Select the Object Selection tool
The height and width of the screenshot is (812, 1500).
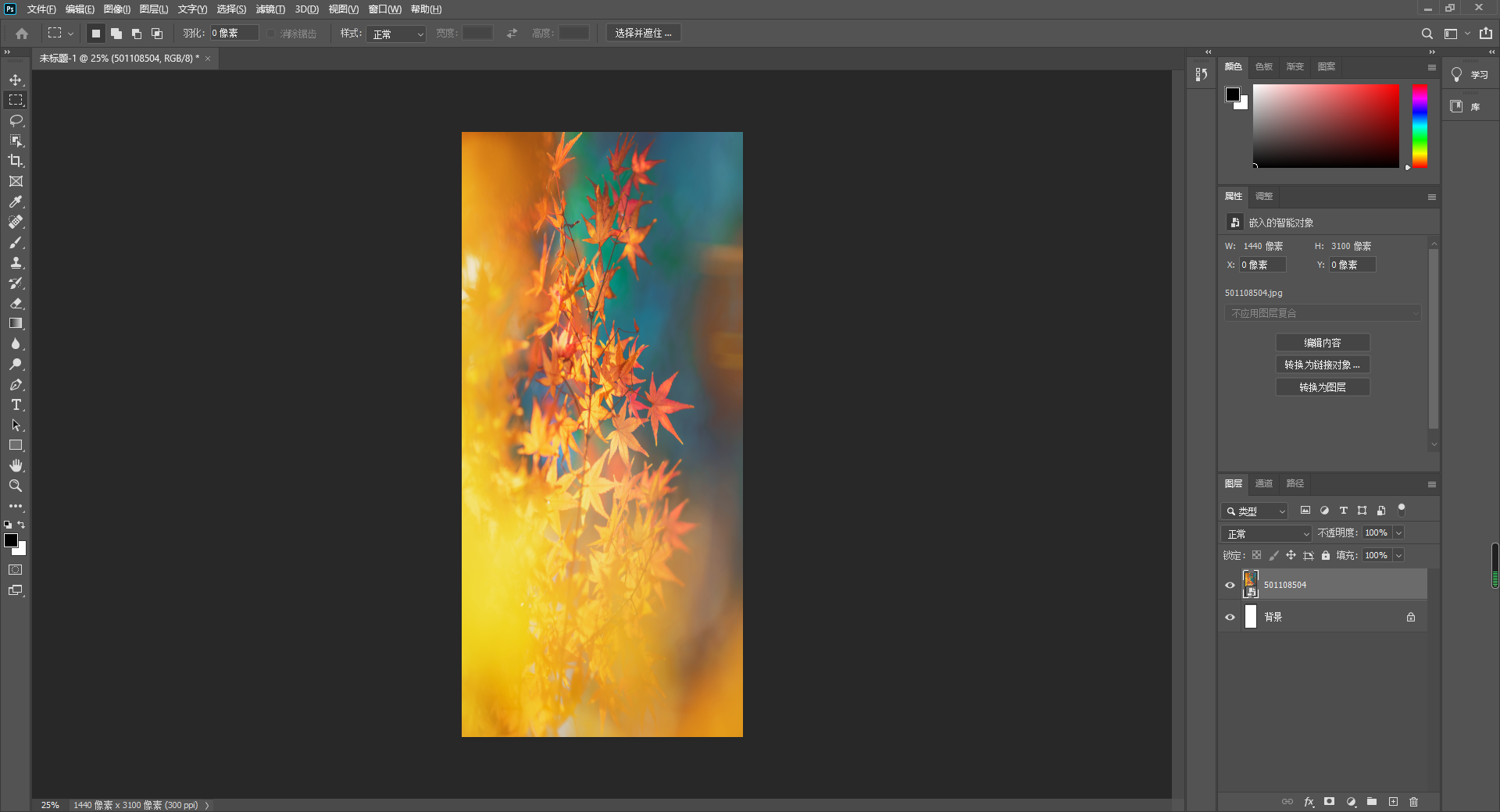16,141
